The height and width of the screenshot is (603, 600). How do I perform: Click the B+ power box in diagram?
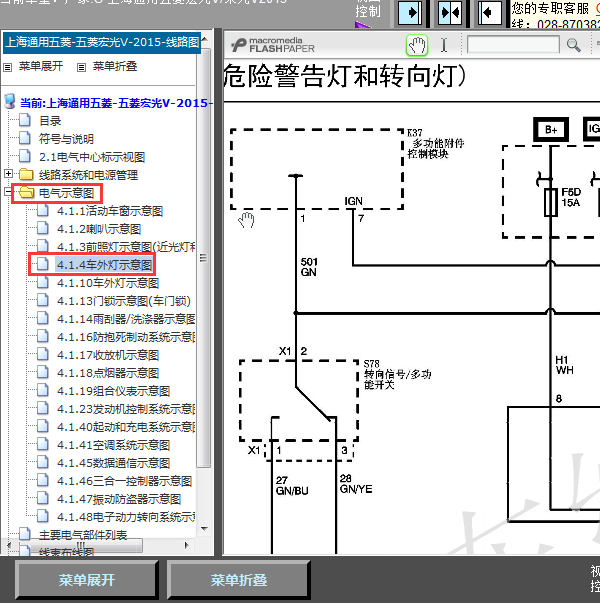coord(551,130)
